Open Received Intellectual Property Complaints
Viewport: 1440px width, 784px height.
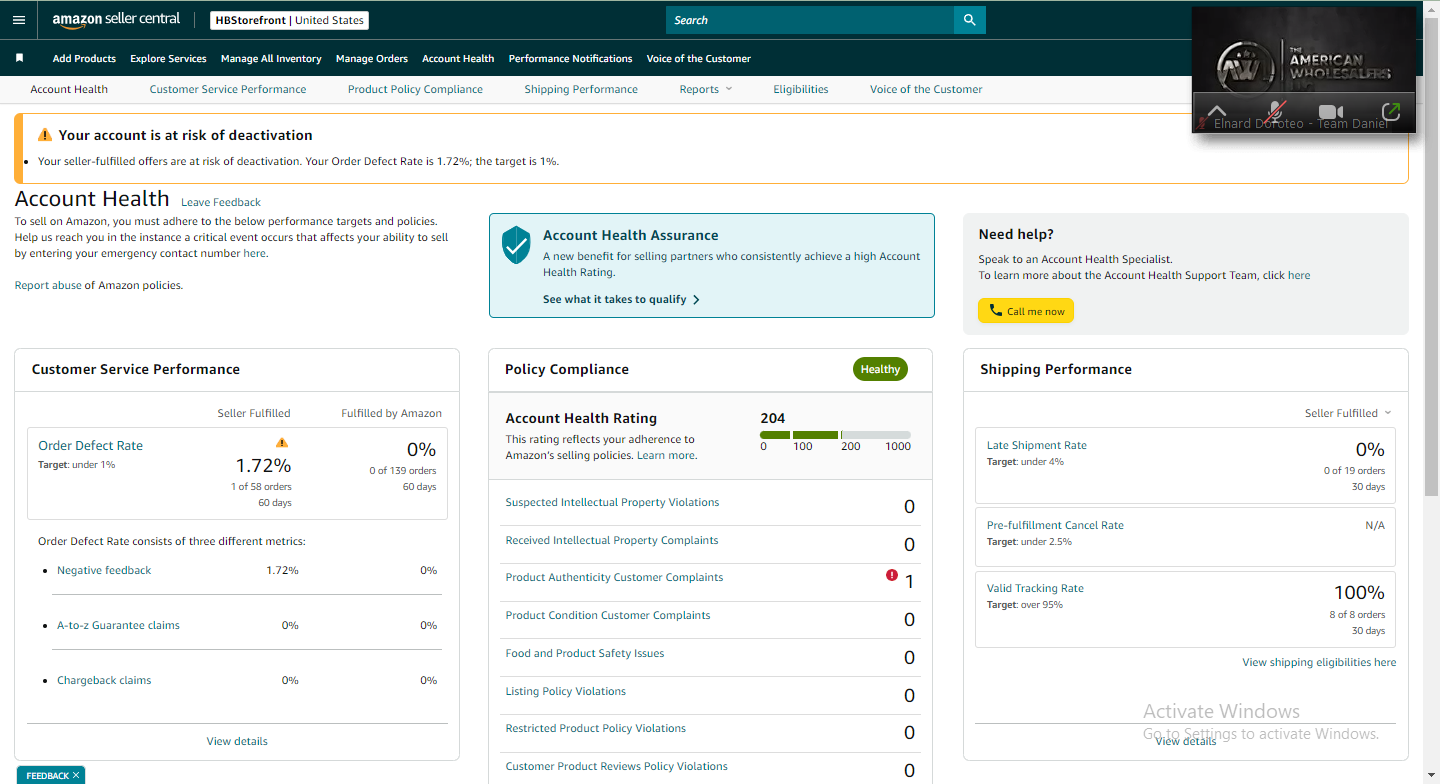coord(612,540)
